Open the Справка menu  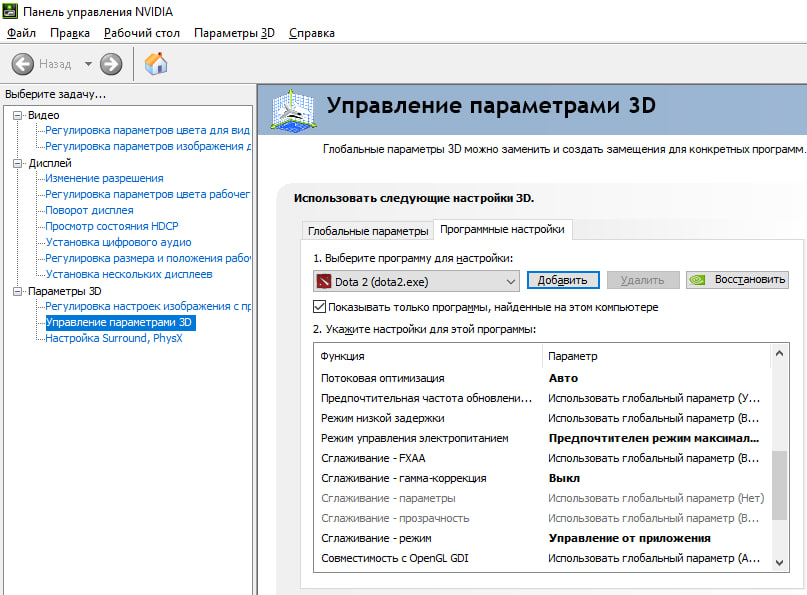click(x=311, y=33)
